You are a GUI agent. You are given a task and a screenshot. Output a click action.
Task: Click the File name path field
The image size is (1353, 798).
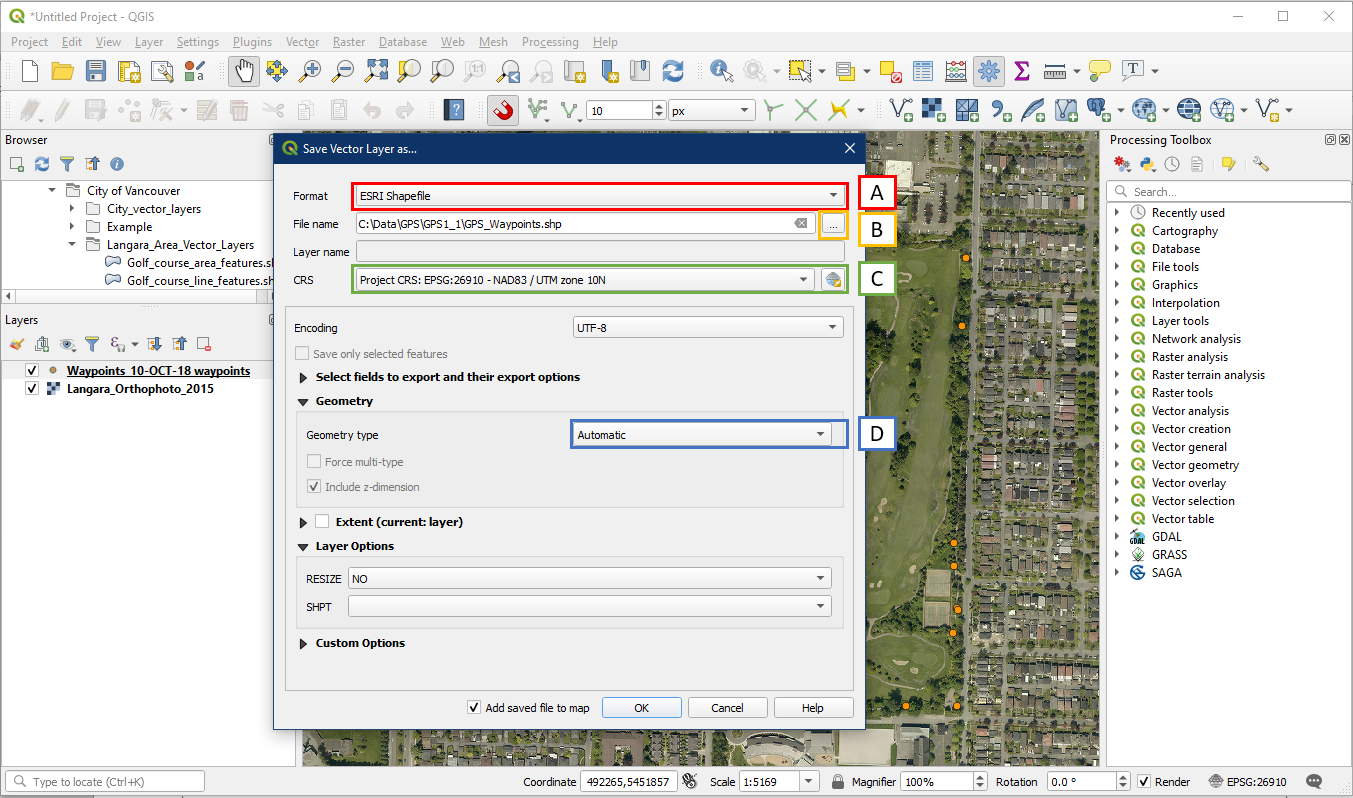point(575,224)
